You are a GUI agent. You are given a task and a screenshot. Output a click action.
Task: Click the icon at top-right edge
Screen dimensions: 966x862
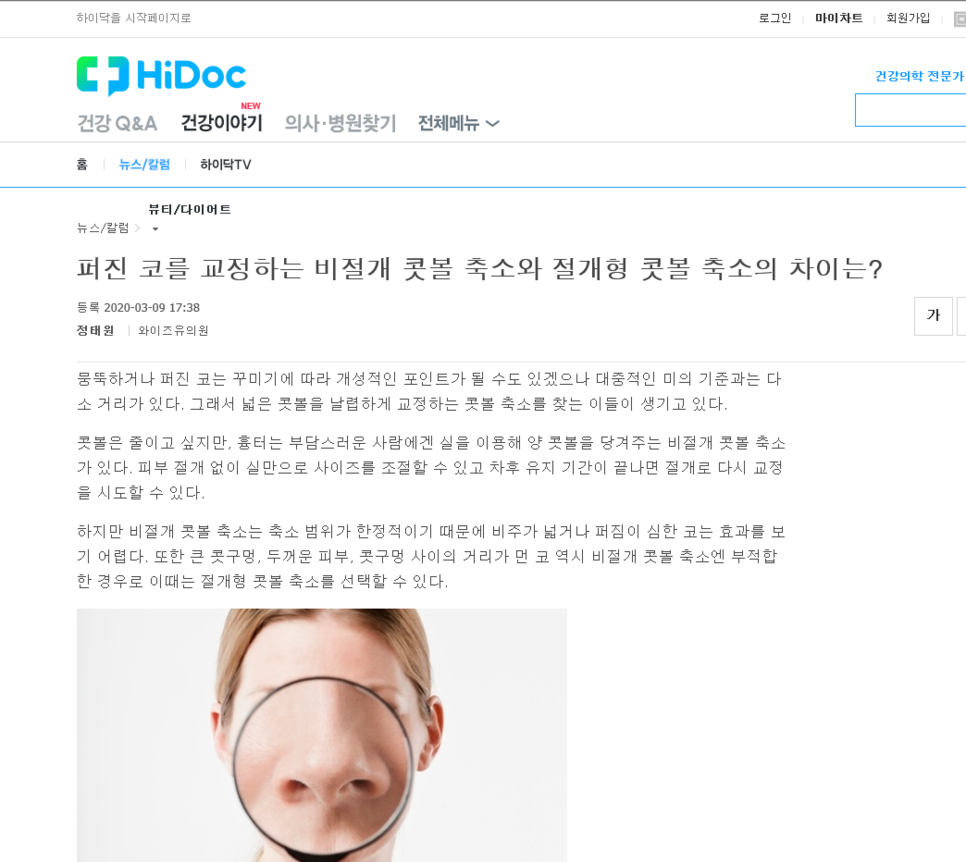click(960, 19)
